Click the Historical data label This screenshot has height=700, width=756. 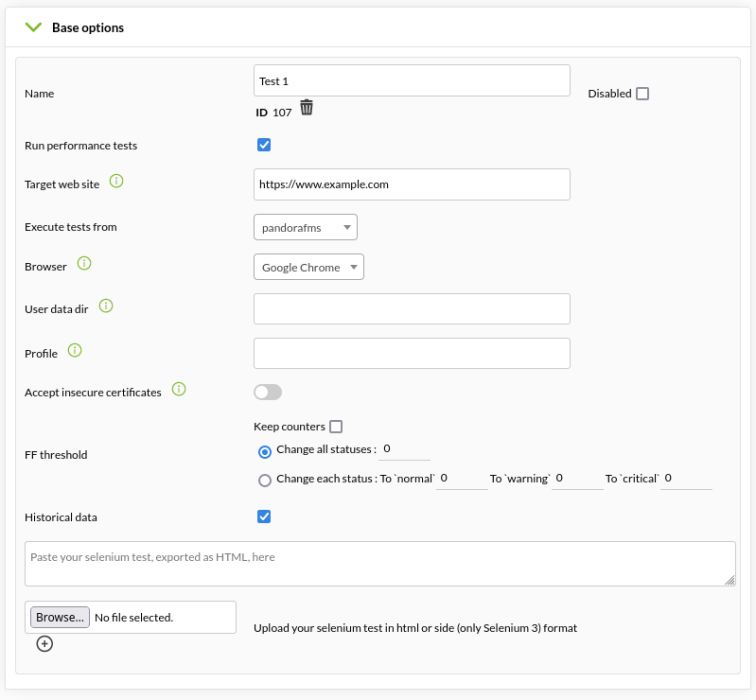(x=61, y=517)
